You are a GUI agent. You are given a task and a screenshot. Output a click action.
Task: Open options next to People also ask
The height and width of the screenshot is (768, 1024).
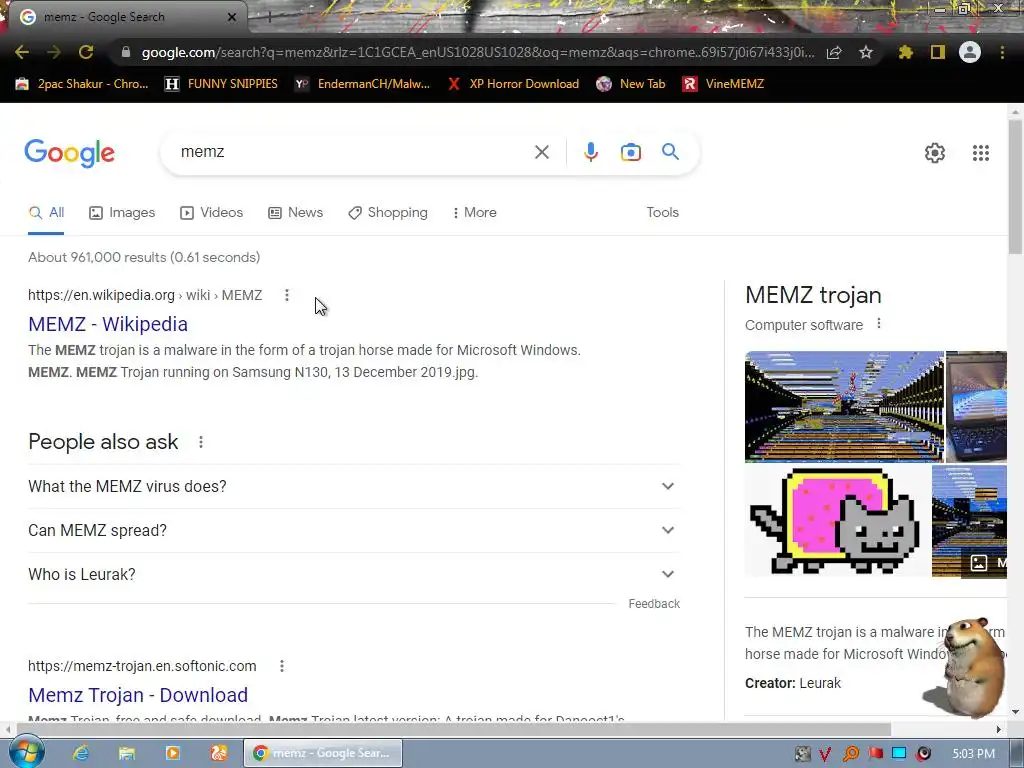click(201, 442)
